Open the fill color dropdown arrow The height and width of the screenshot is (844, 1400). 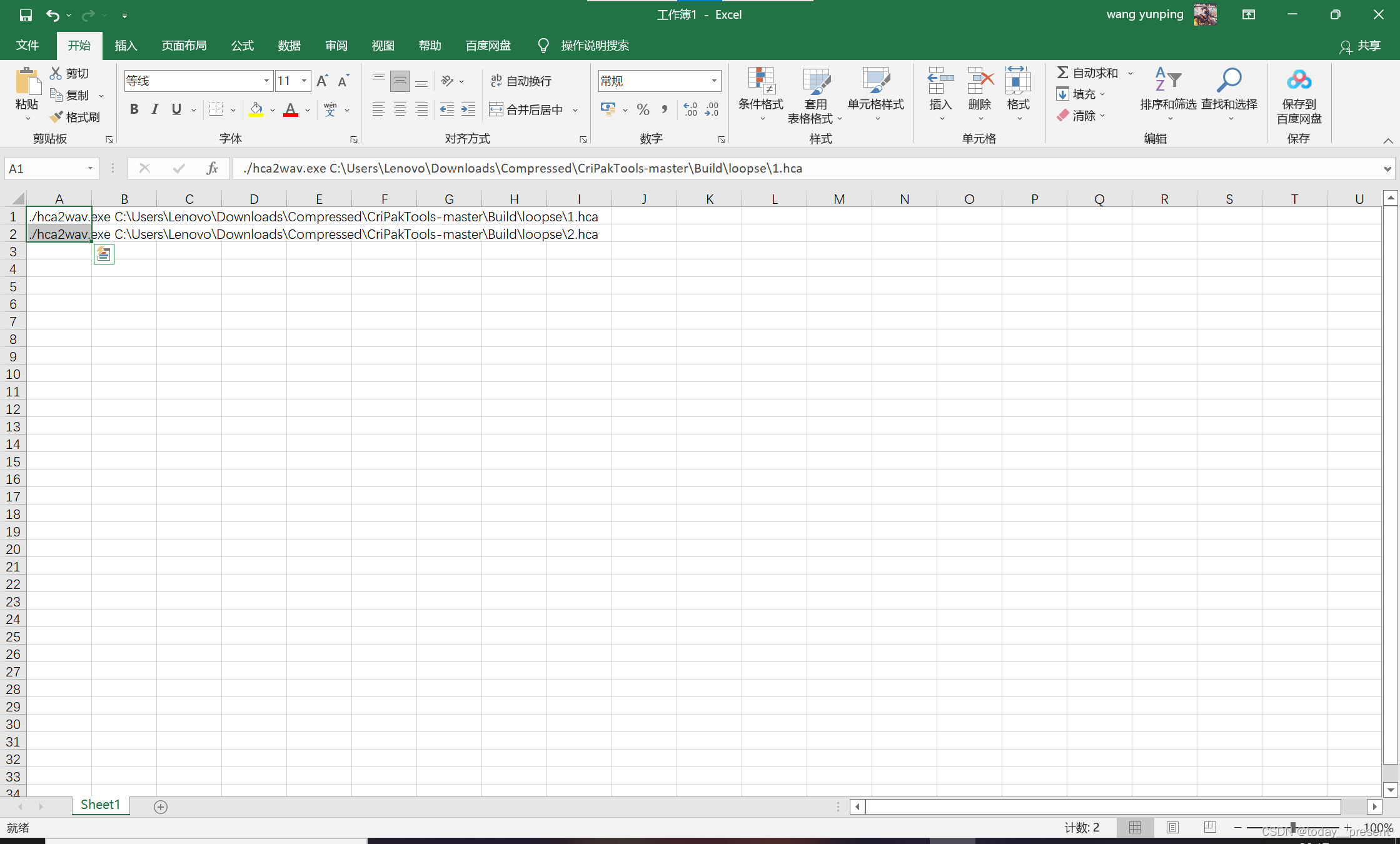(273, 110)
